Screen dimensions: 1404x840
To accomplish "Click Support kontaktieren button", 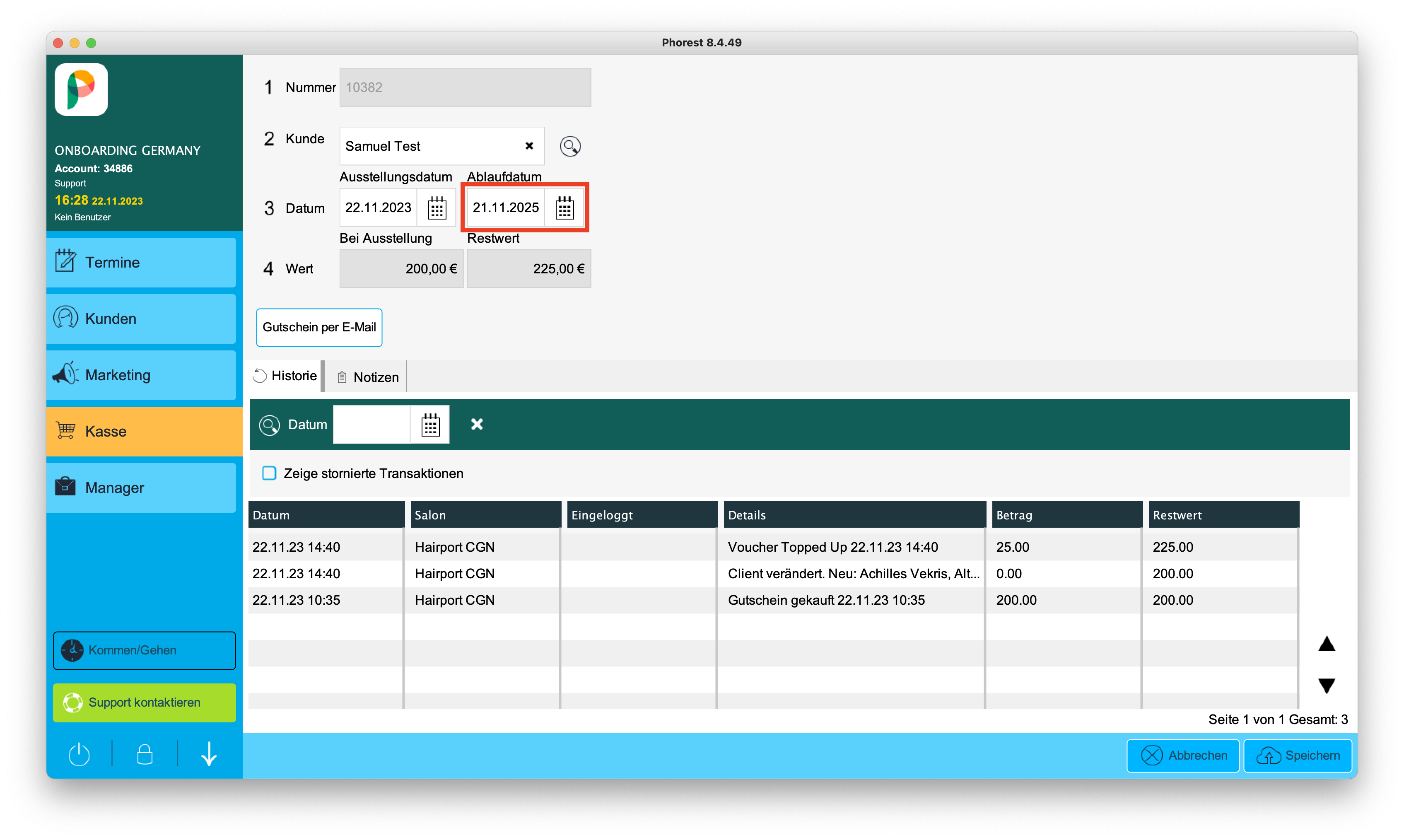I will click(x=144, y=702).
